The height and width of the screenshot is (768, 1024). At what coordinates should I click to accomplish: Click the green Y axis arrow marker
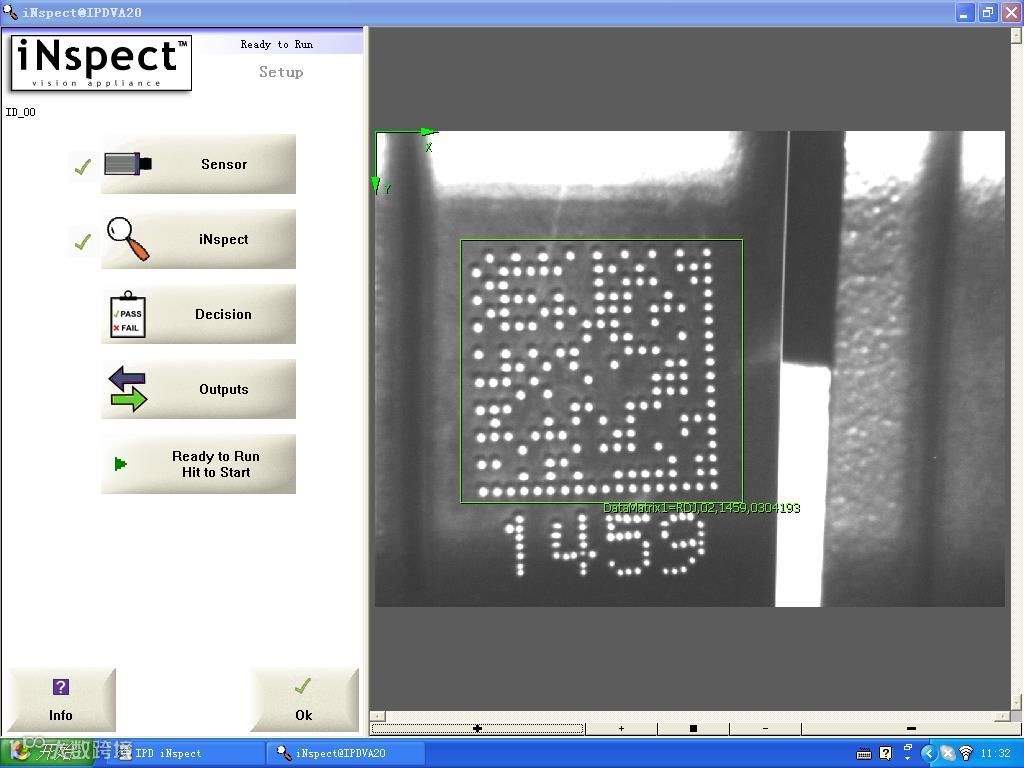(x=376, y=185)
